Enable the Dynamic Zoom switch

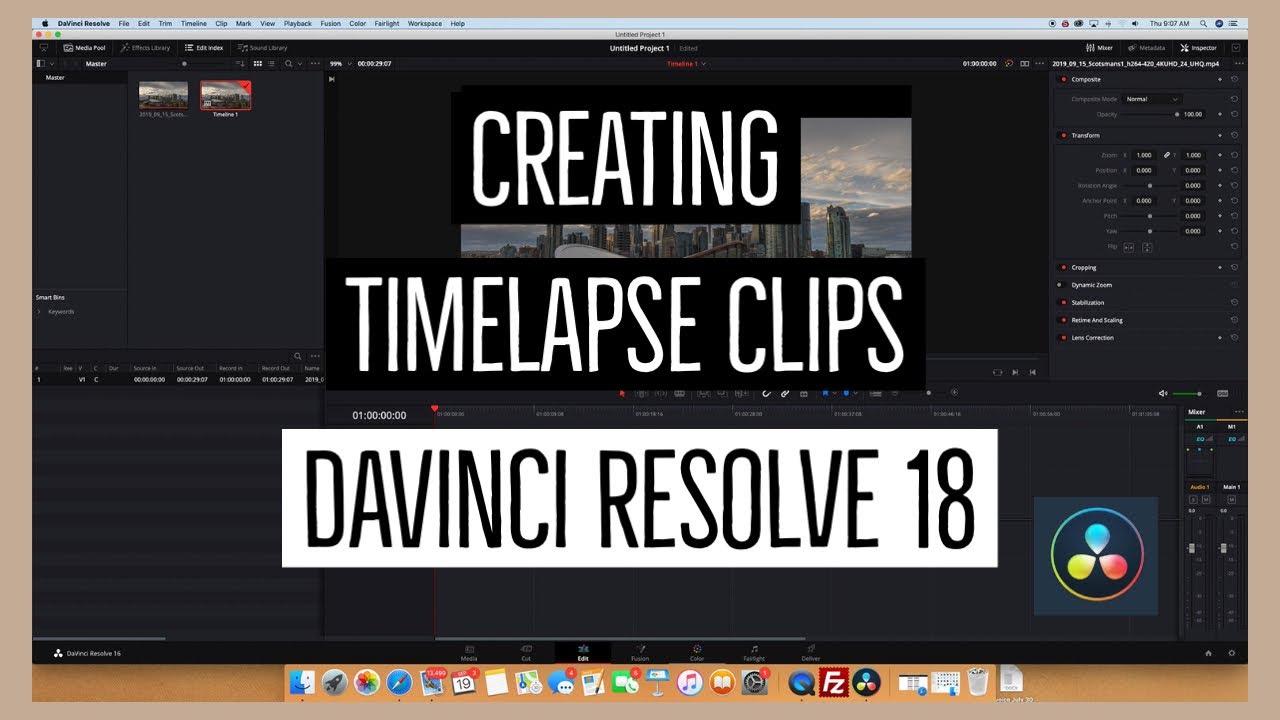tap(1062, 285)
